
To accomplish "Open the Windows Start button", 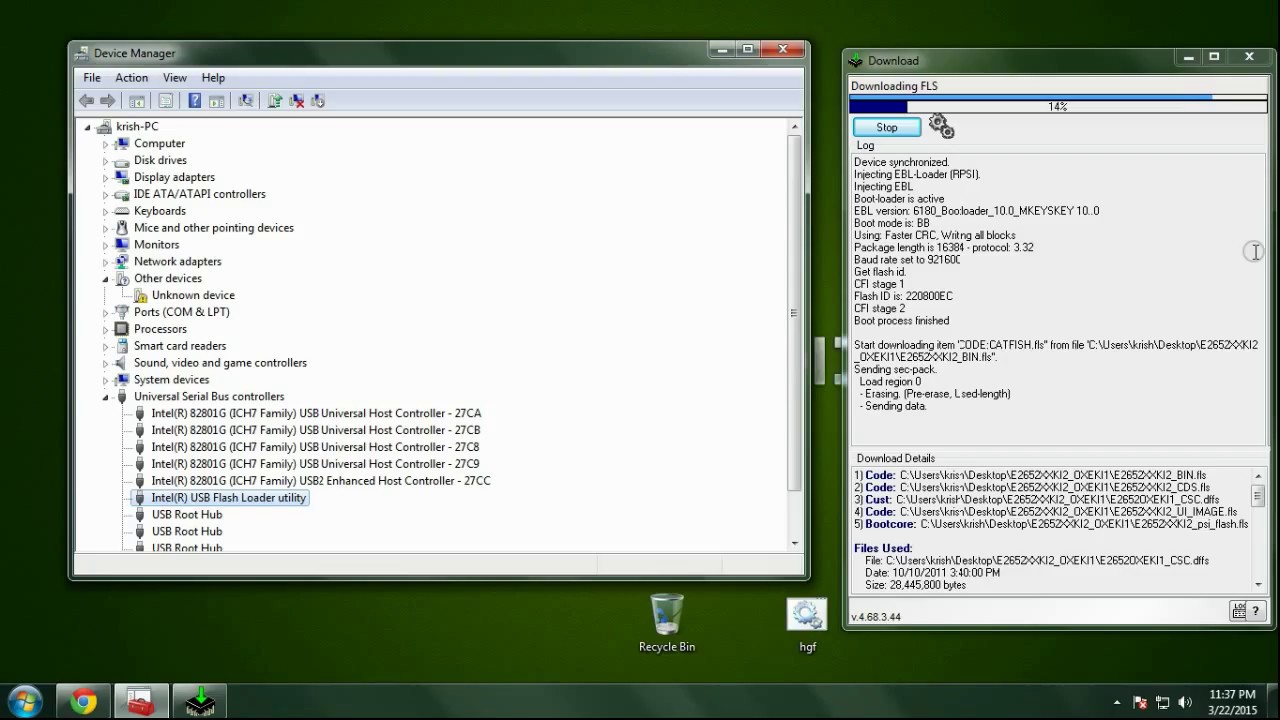I will (25, 701).
